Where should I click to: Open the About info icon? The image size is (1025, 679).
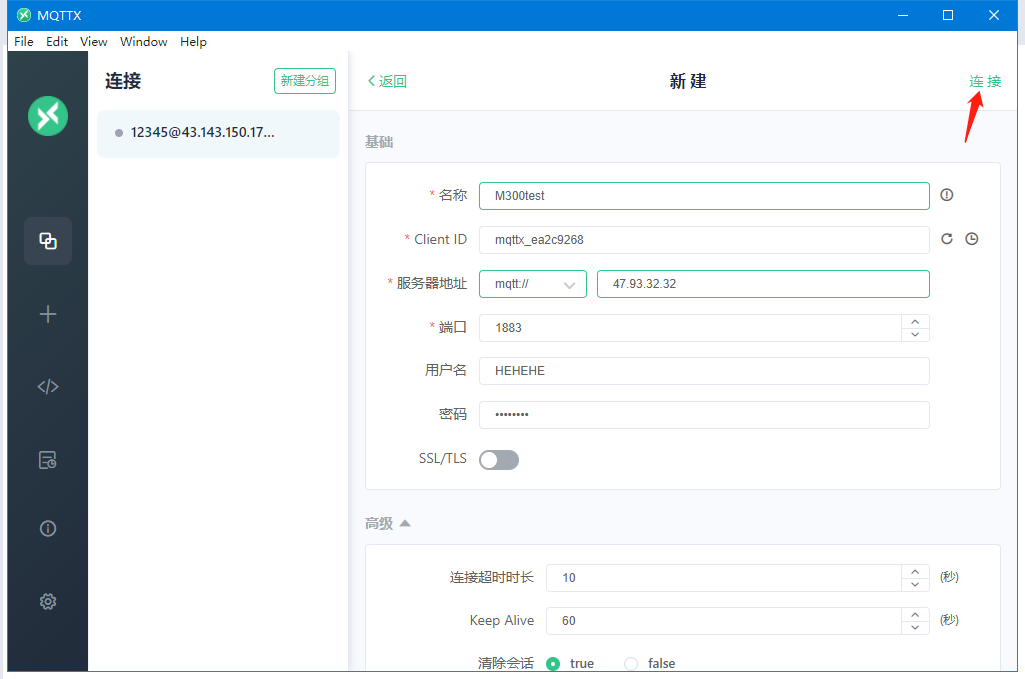(48, 528)
